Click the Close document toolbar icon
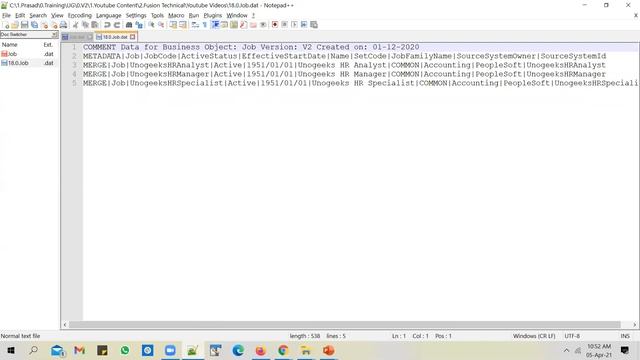This screenshot has width=640, height=360. tap(44, 25)
